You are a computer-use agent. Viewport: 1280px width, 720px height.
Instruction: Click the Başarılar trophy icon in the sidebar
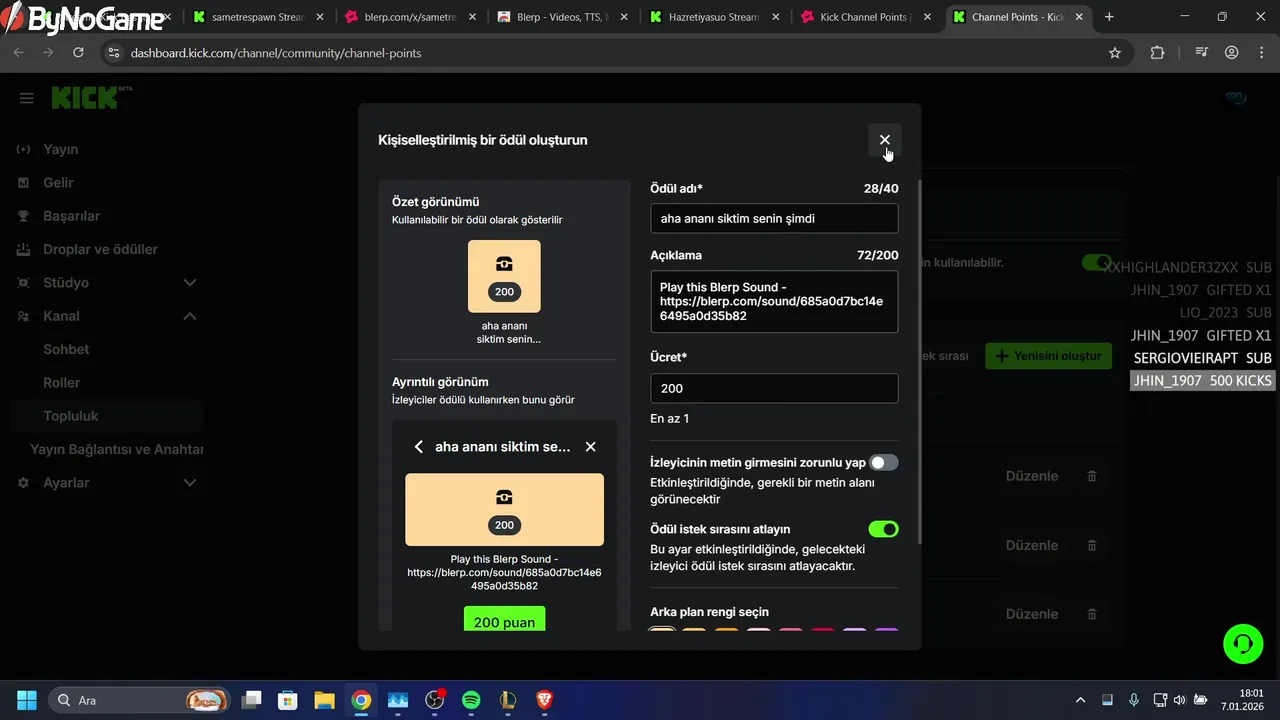[x=23, y=216]
